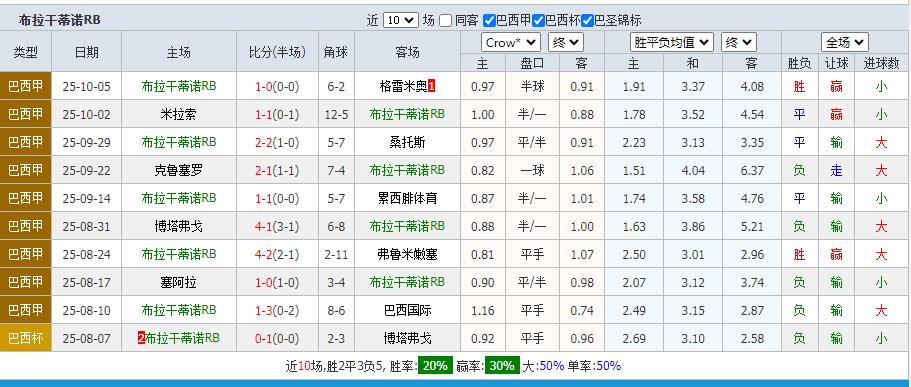
Task: Click the red card badge beside 格雷米奥
Action: tap(432, 87)
